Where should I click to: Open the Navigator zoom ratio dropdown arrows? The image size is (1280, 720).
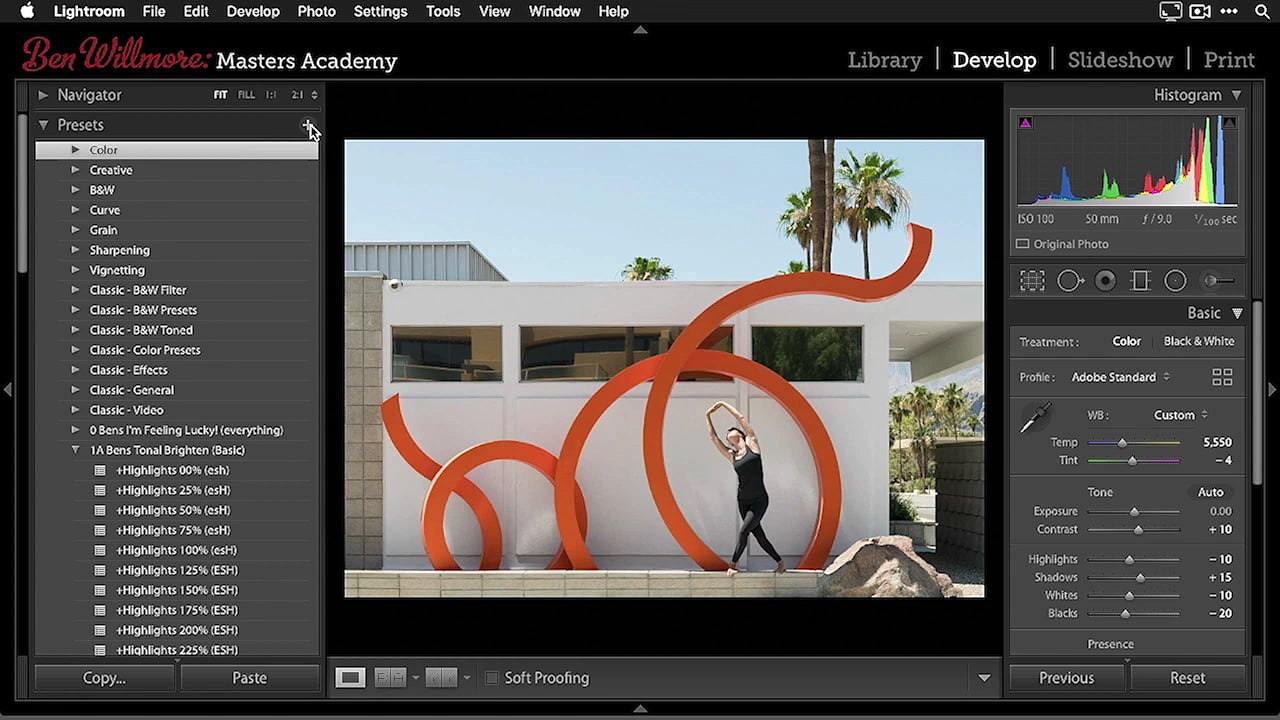[314, 95]
